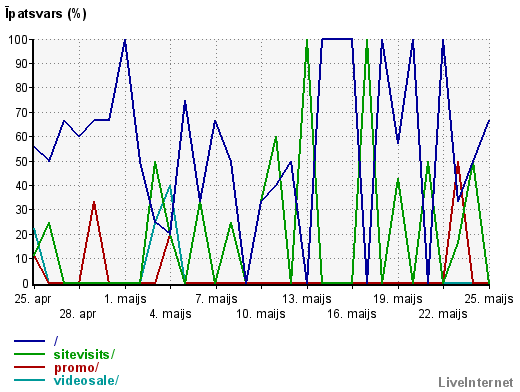Click the 22. maijs axis date label

[x=443, y=314]
